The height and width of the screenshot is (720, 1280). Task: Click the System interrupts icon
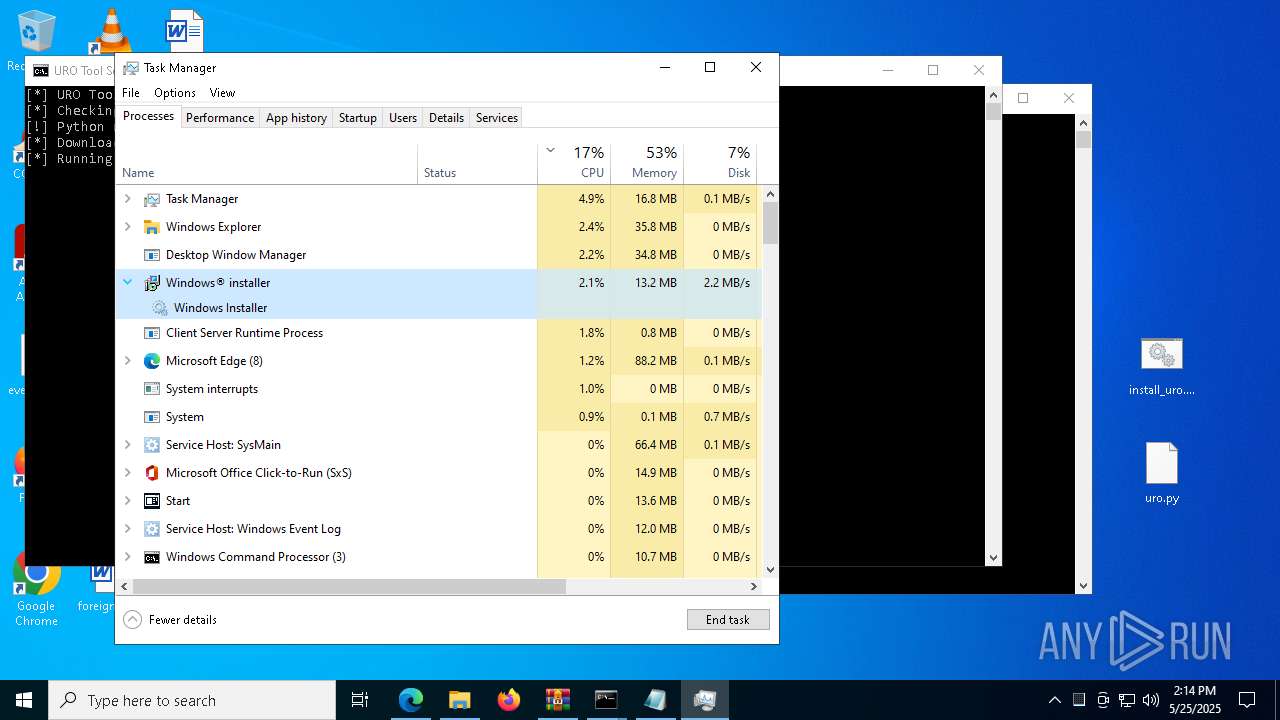pos(152,389)
